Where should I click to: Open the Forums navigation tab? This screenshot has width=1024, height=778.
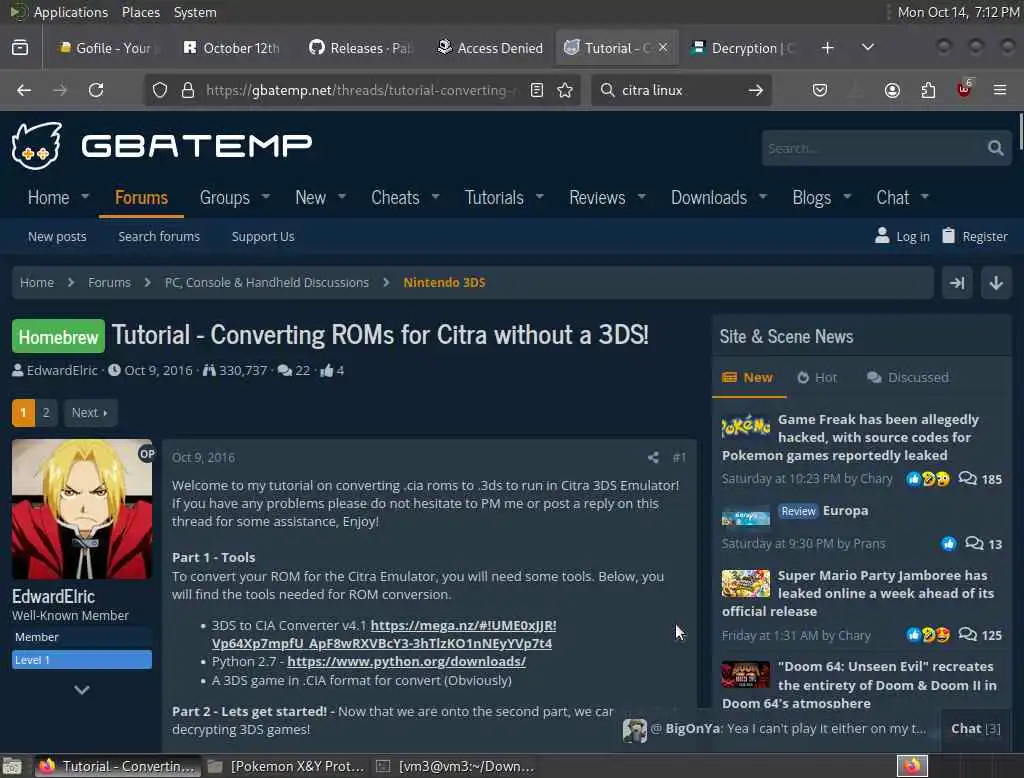[x=141, y=198]
